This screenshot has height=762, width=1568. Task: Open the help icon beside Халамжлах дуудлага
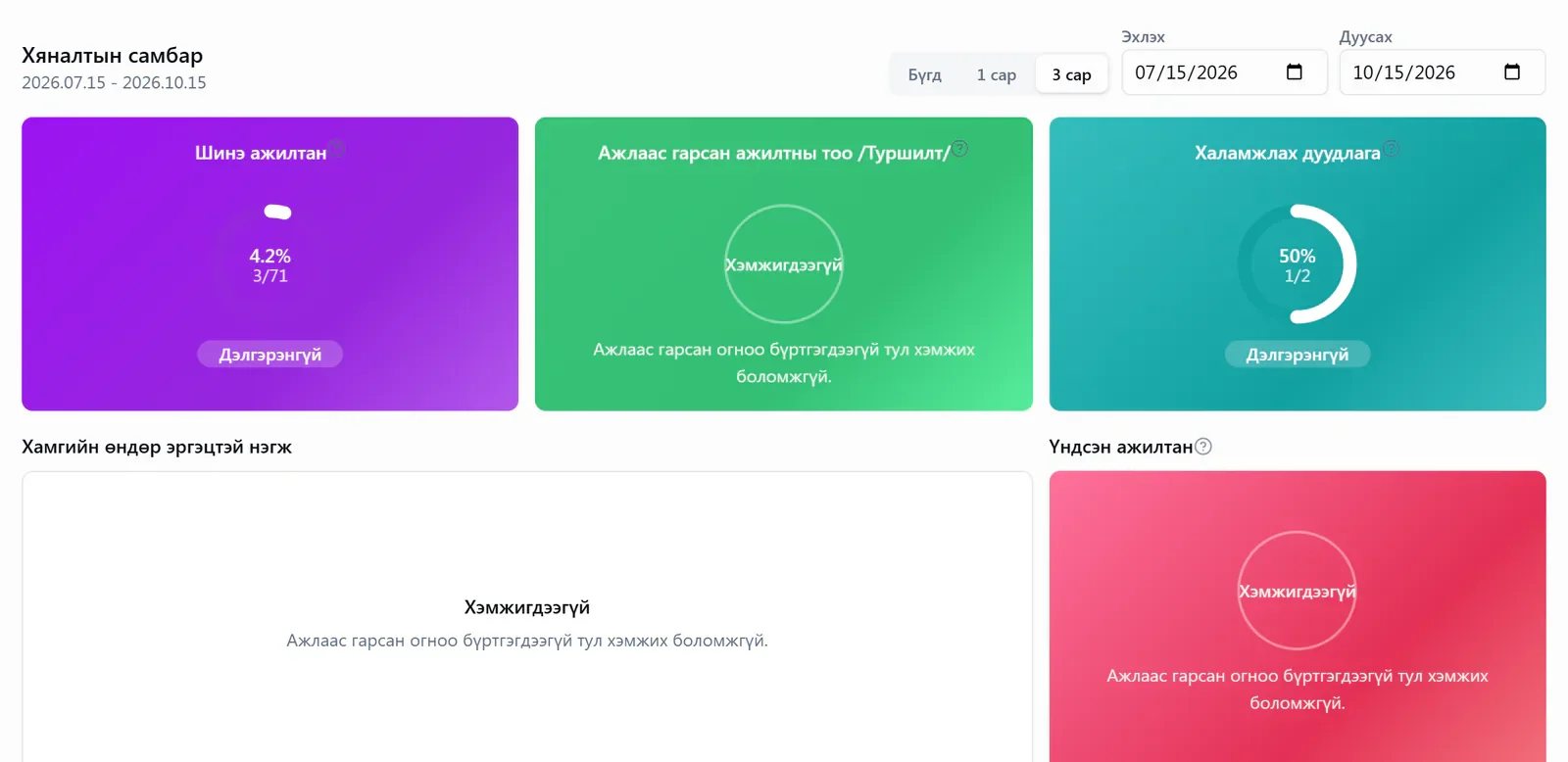[x=1392, y=149]
